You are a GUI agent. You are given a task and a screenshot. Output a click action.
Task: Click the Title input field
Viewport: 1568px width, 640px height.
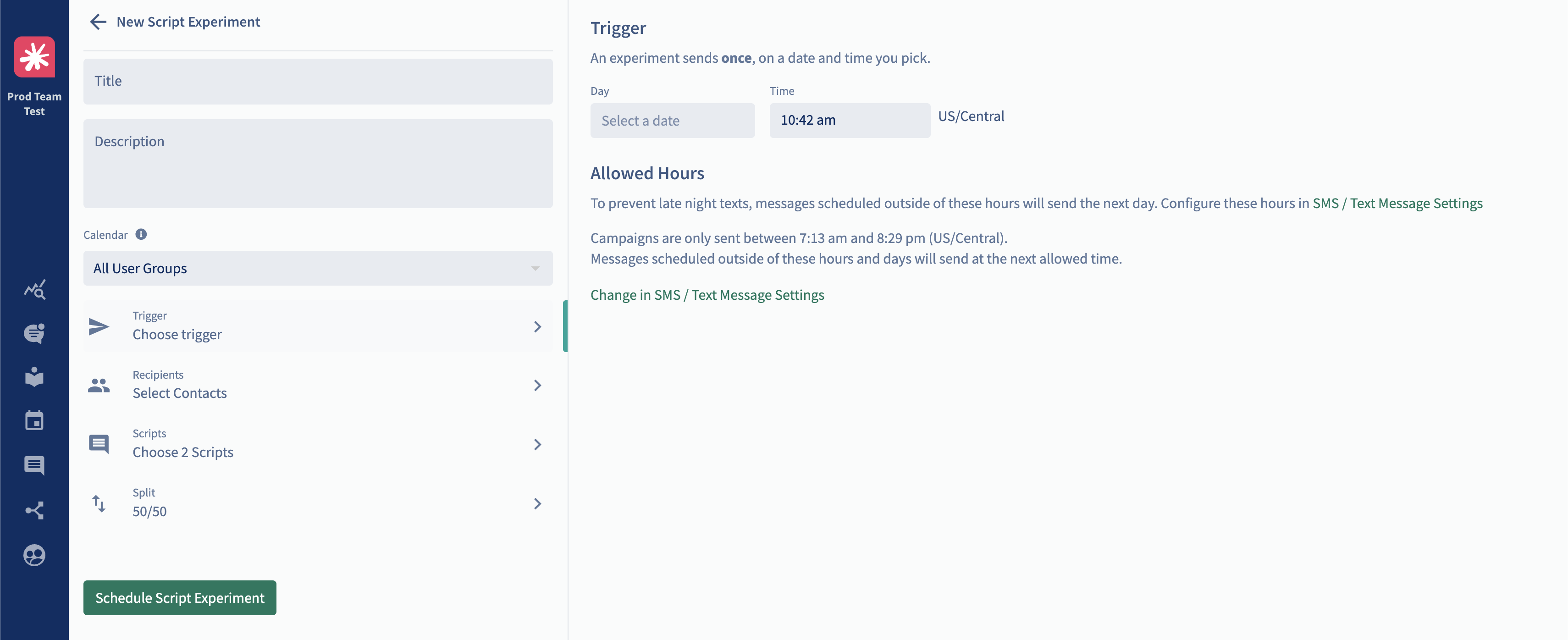(x=318, y=81)
